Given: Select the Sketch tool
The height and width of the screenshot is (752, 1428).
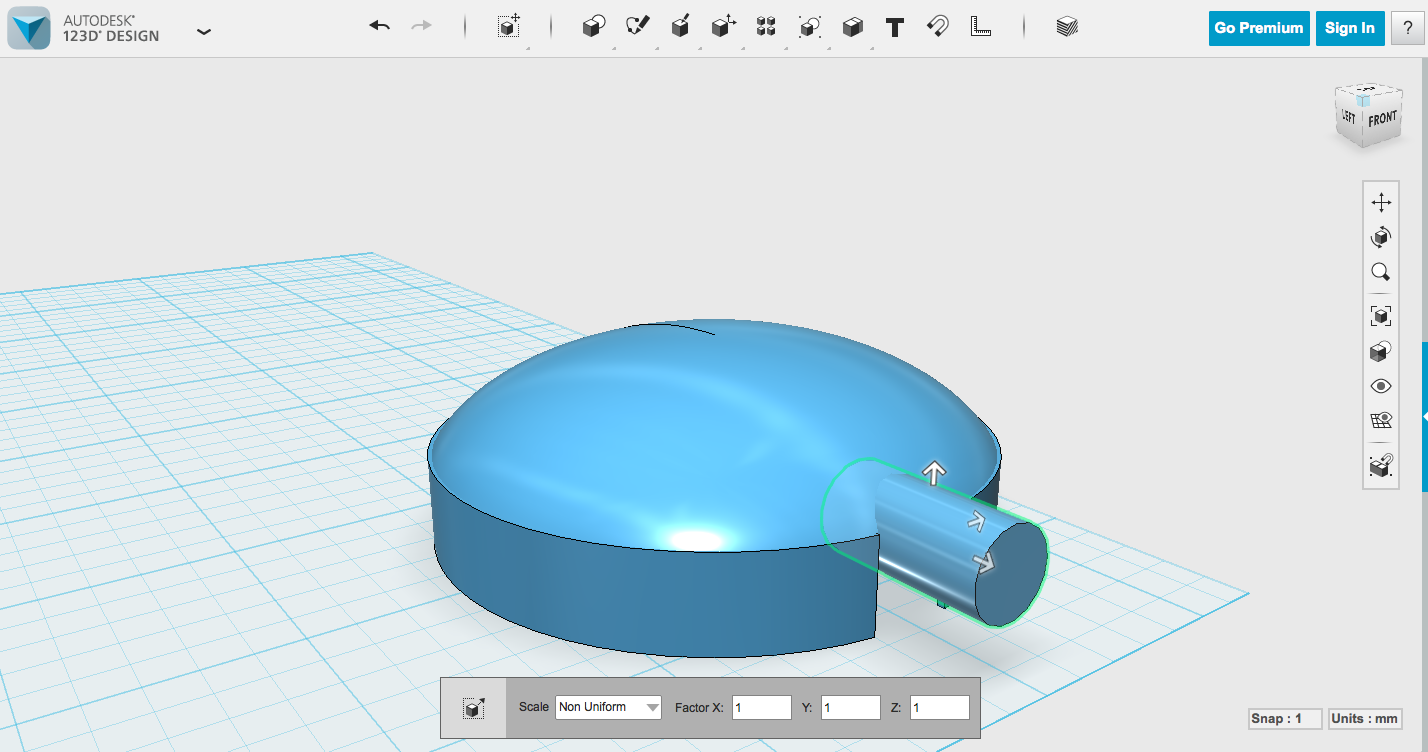Looking at the screenshot, I should [x=638, y=27].
